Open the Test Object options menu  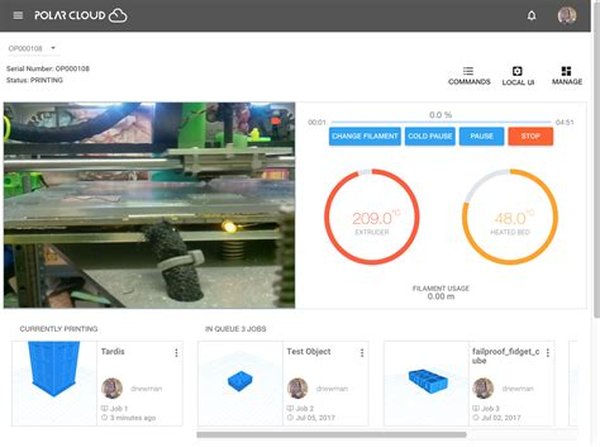[x=362, y=353]
